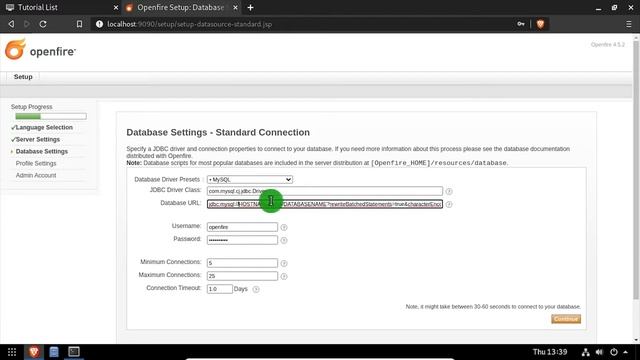The width and height of the screenshot is (640, 360).
Task: Click Server Settings setup step
Action: (x=38, y=139)
